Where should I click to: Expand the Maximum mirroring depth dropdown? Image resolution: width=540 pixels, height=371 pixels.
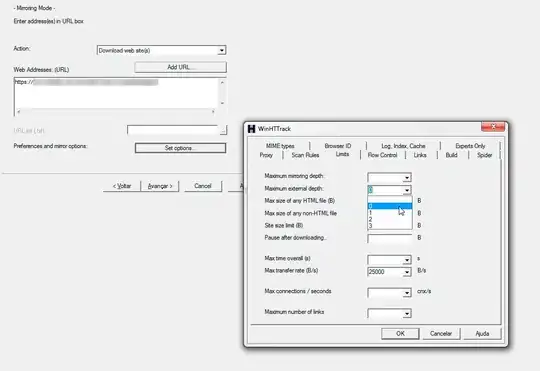pos(407,178)
